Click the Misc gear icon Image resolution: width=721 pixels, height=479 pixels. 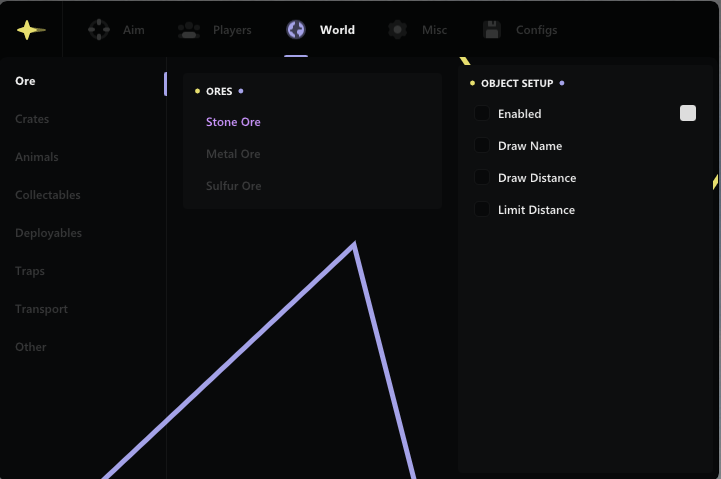click(398, 30)
